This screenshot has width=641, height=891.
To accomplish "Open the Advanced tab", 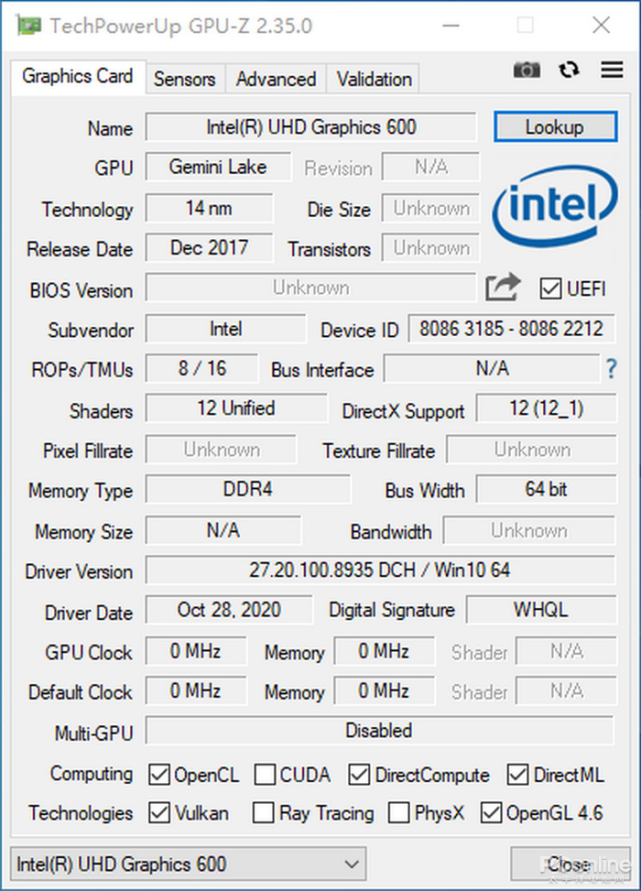I will (276, 79).
